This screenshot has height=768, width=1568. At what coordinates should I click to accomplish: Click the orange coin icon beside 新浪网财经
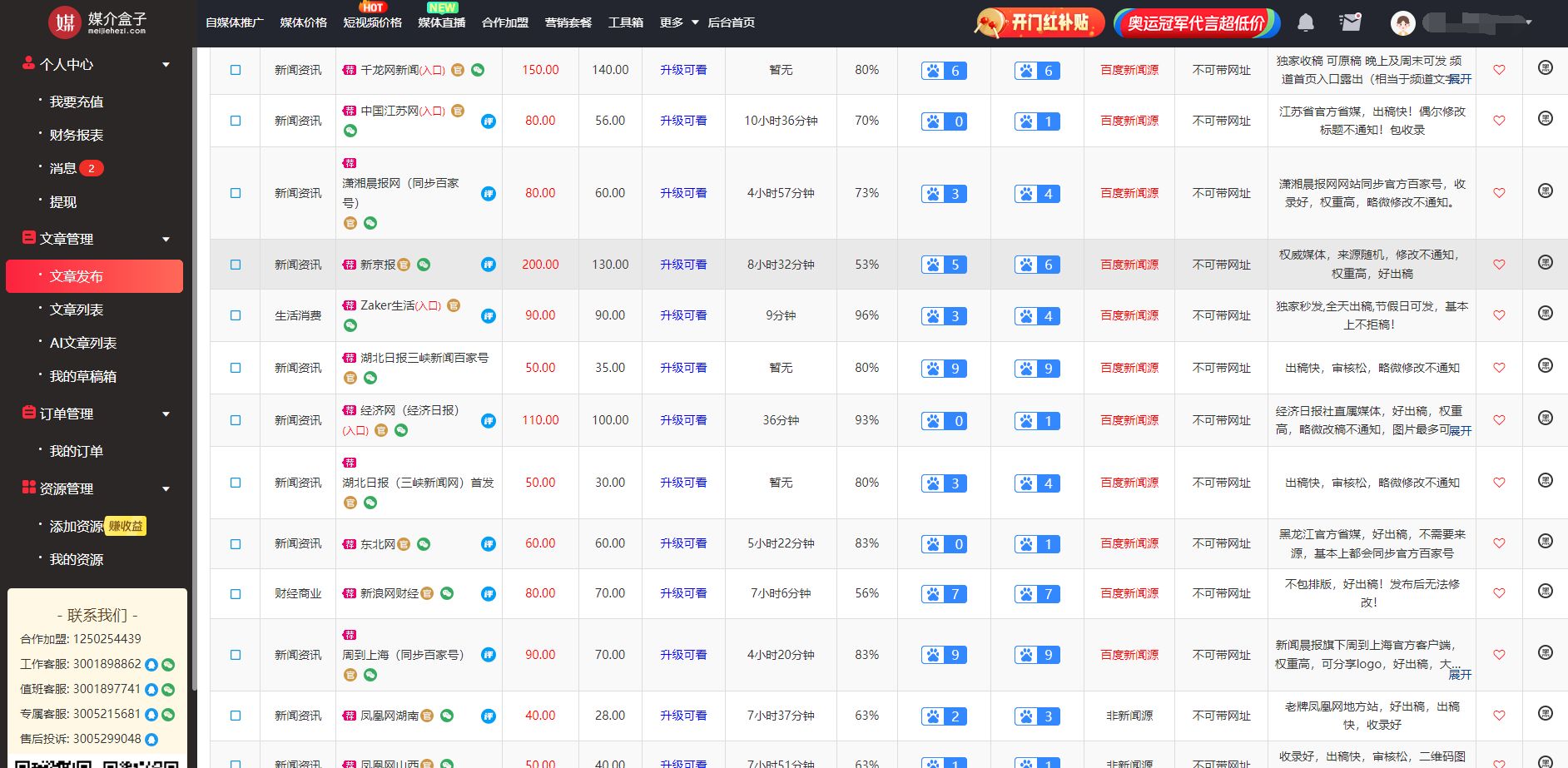click(427, 593)
